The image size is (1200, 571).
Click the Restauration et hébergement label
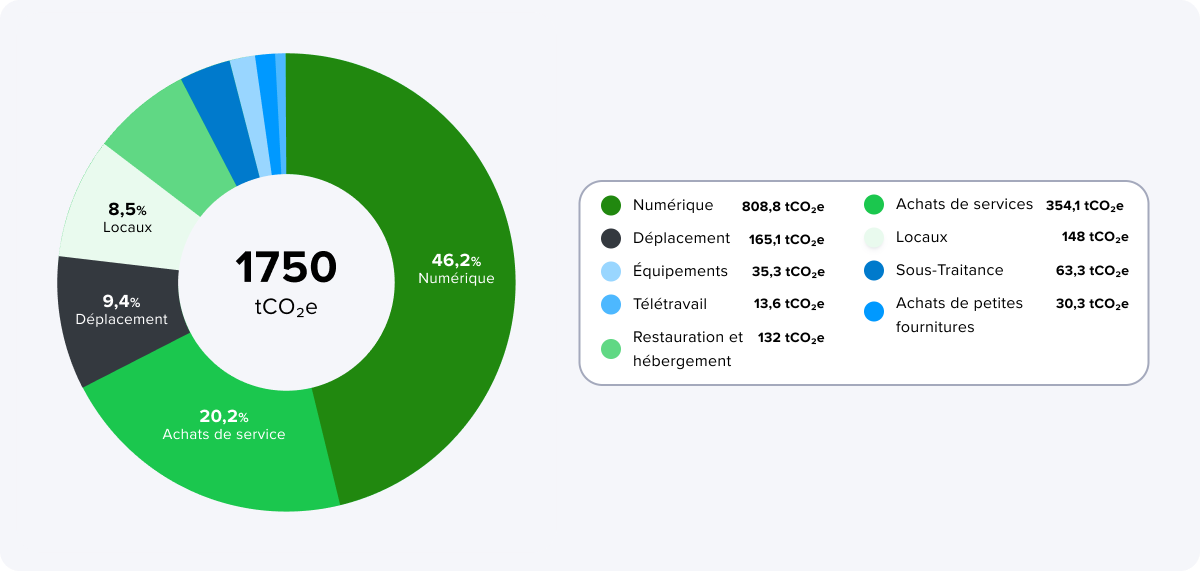coord(688,349)
